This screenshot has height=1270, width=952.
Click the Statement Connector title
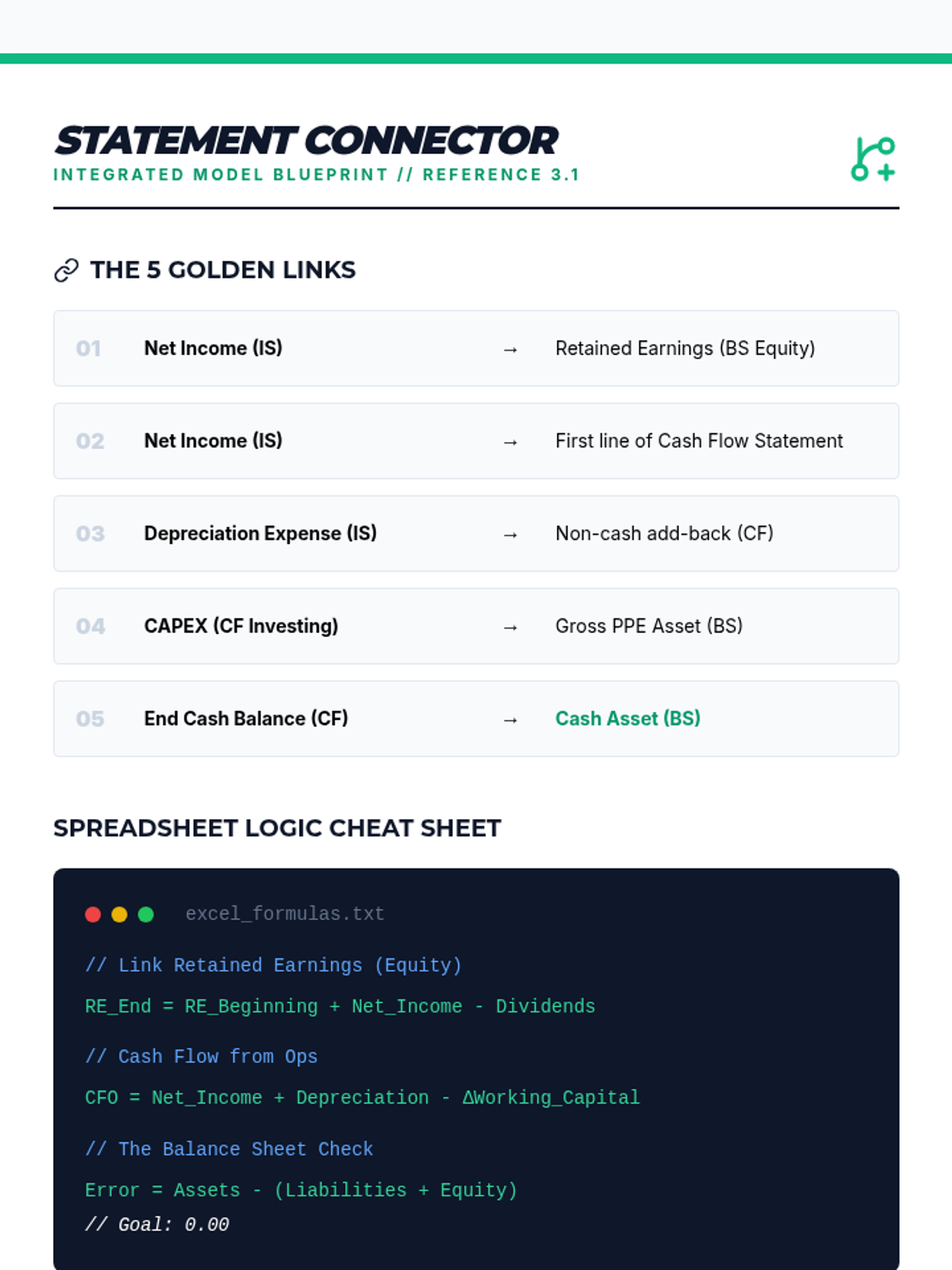click(x=306, y=140)
